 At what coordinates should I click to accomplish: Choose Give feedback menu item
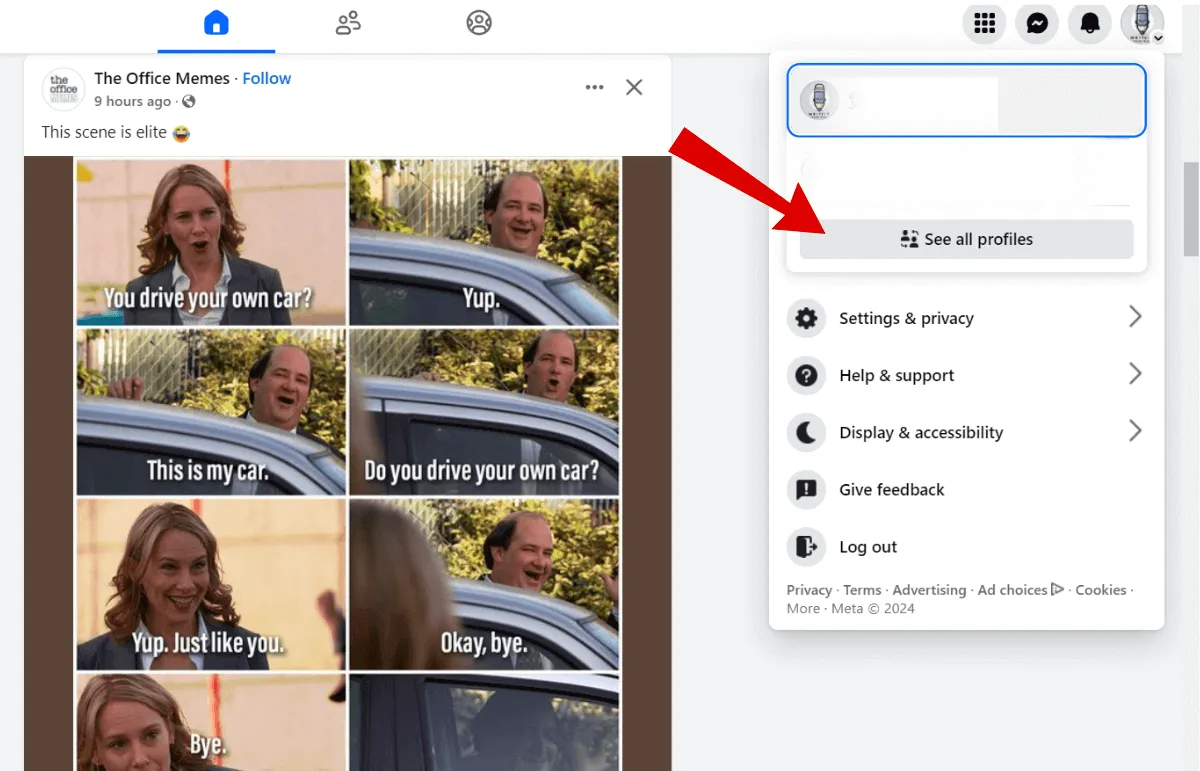[966, 489]
